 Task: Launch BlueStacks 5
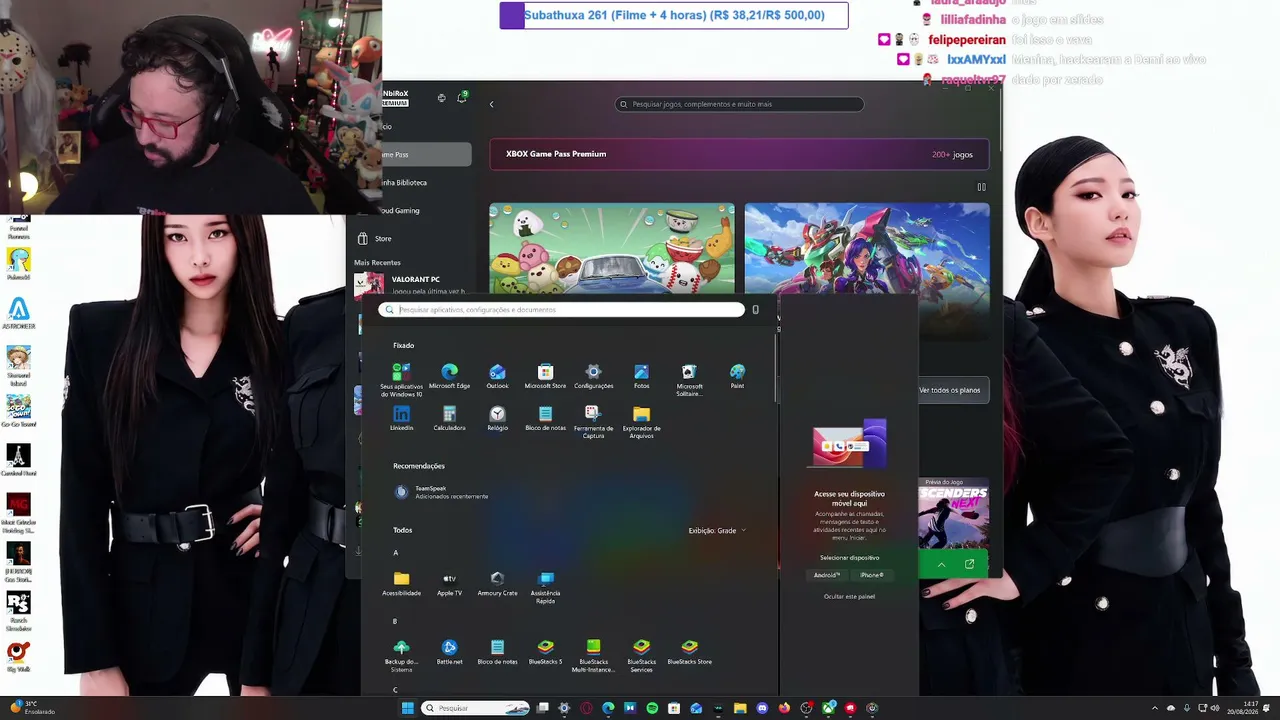tap(545, 652)
